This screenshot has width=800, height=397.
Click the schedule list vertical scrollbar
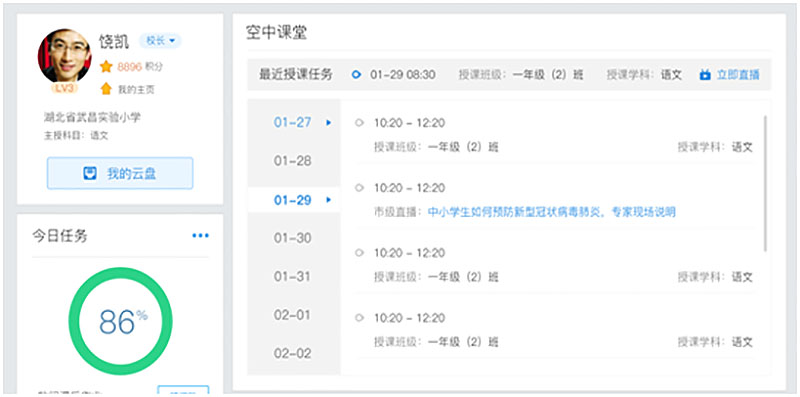(x=765, y=183)
